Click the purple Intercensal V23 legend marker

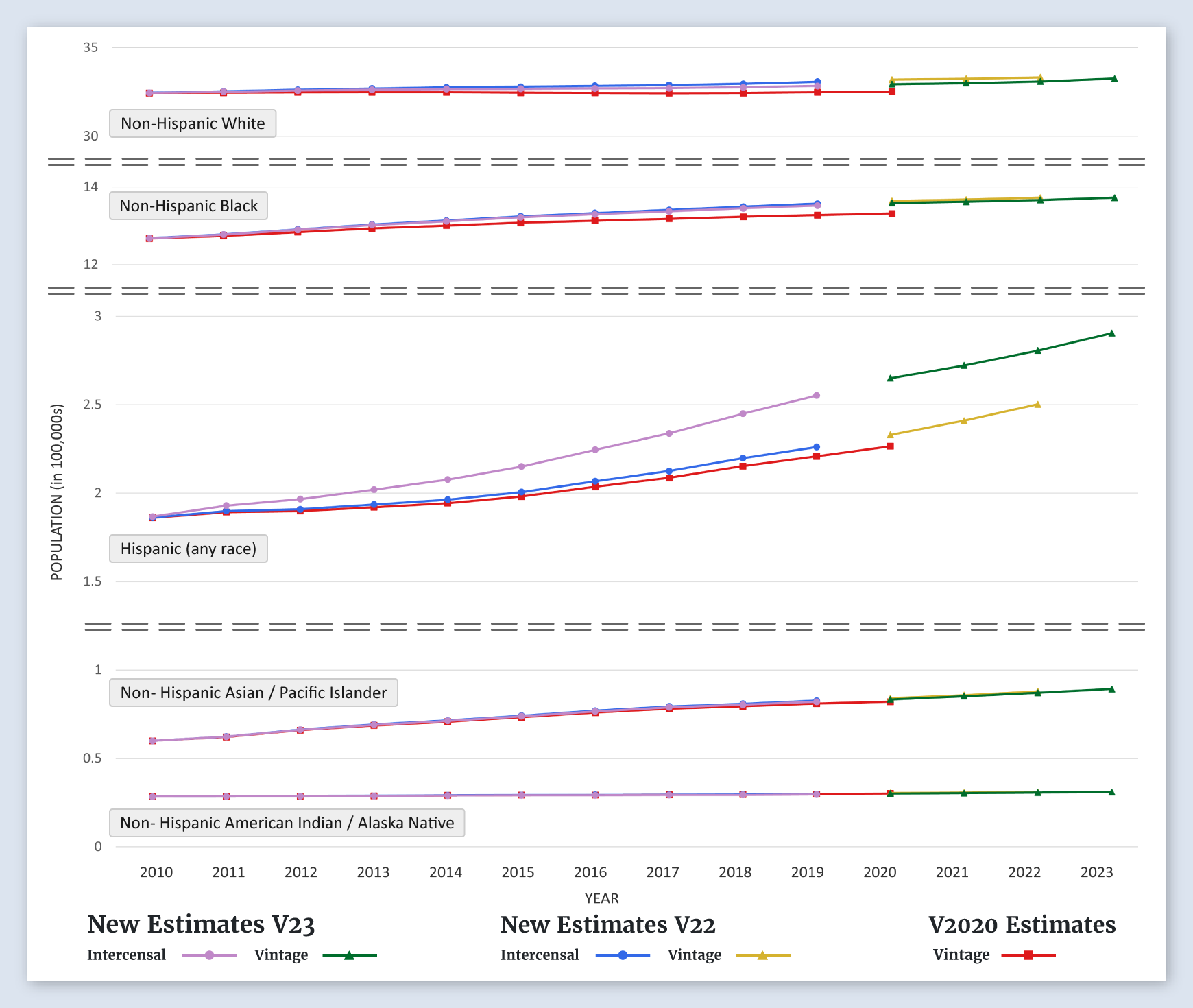click(x=210, y=955)
